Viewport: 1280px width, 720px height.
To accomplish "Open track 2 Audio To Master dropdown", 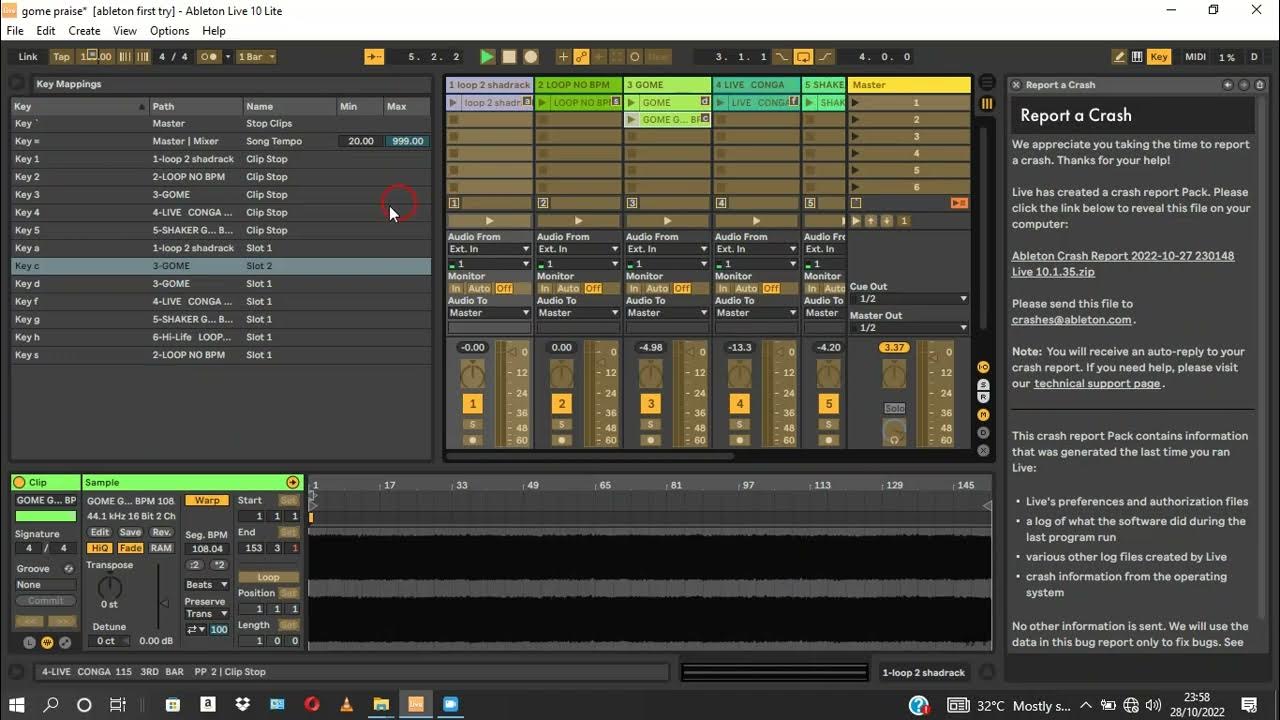I will coord(578,313).
